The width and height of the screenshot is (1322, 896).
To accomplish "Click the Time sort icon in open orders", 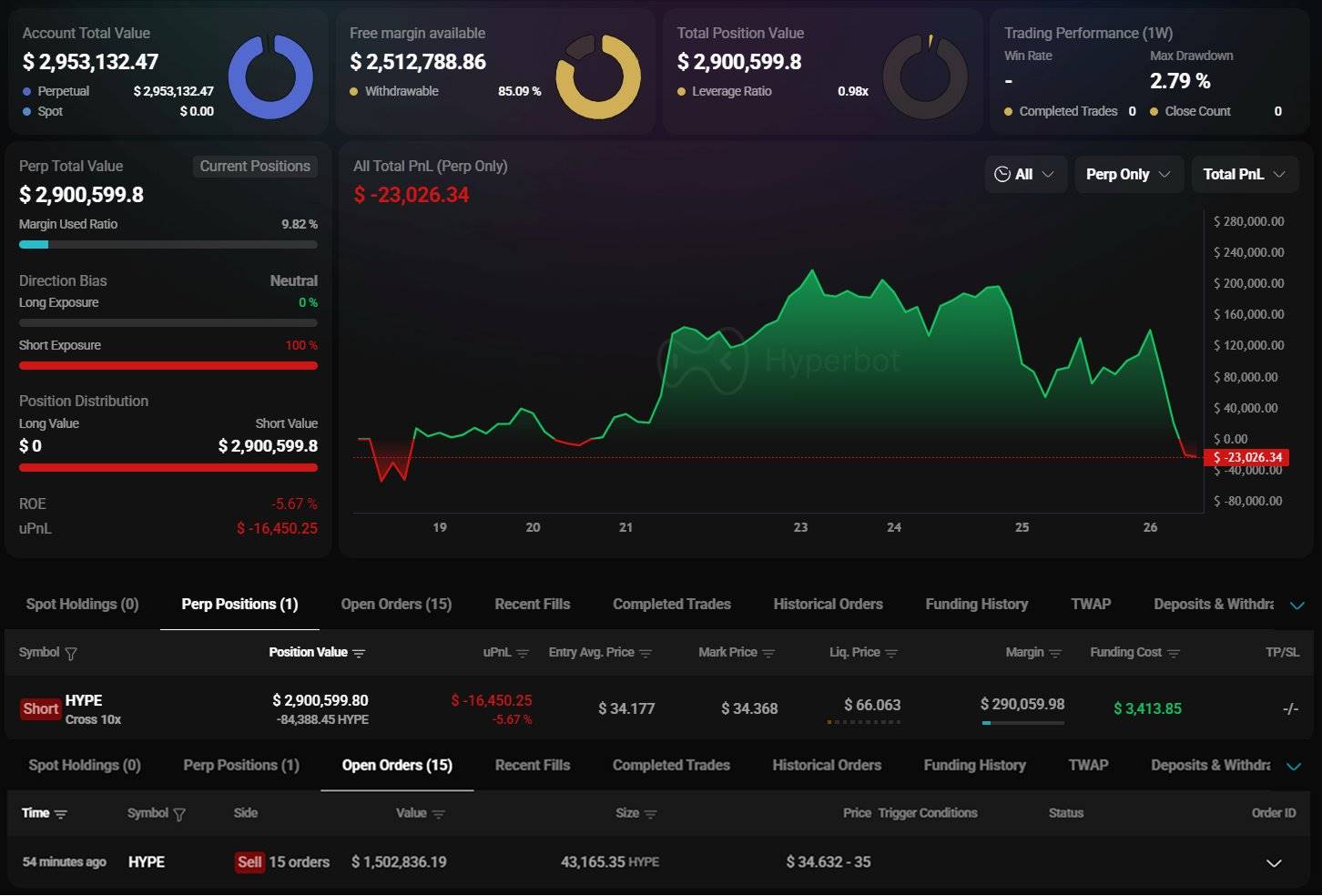I will click(x=61, y=814).
